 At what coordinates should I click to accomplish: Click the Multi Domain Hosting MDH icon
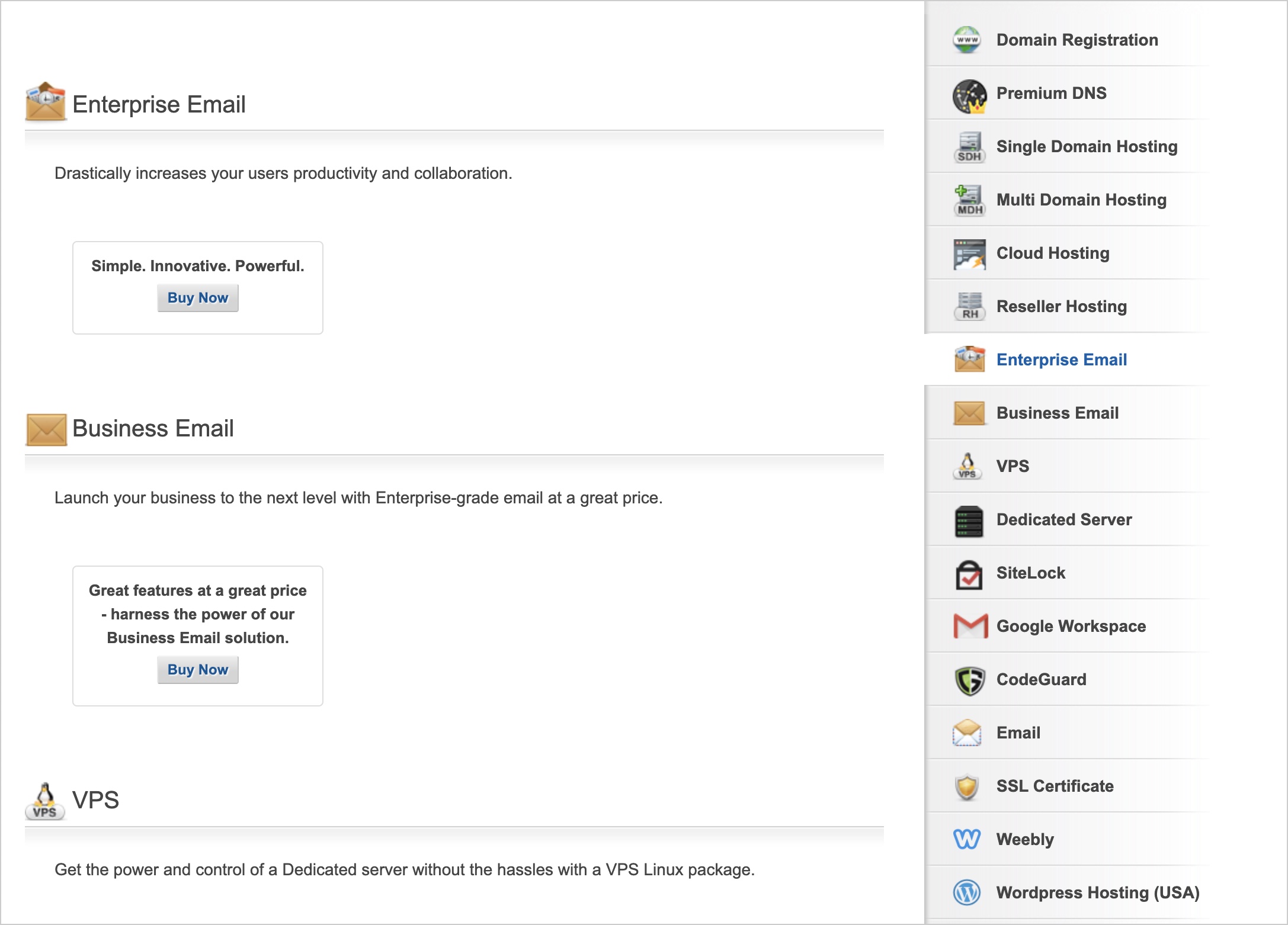tap(969, 200)
